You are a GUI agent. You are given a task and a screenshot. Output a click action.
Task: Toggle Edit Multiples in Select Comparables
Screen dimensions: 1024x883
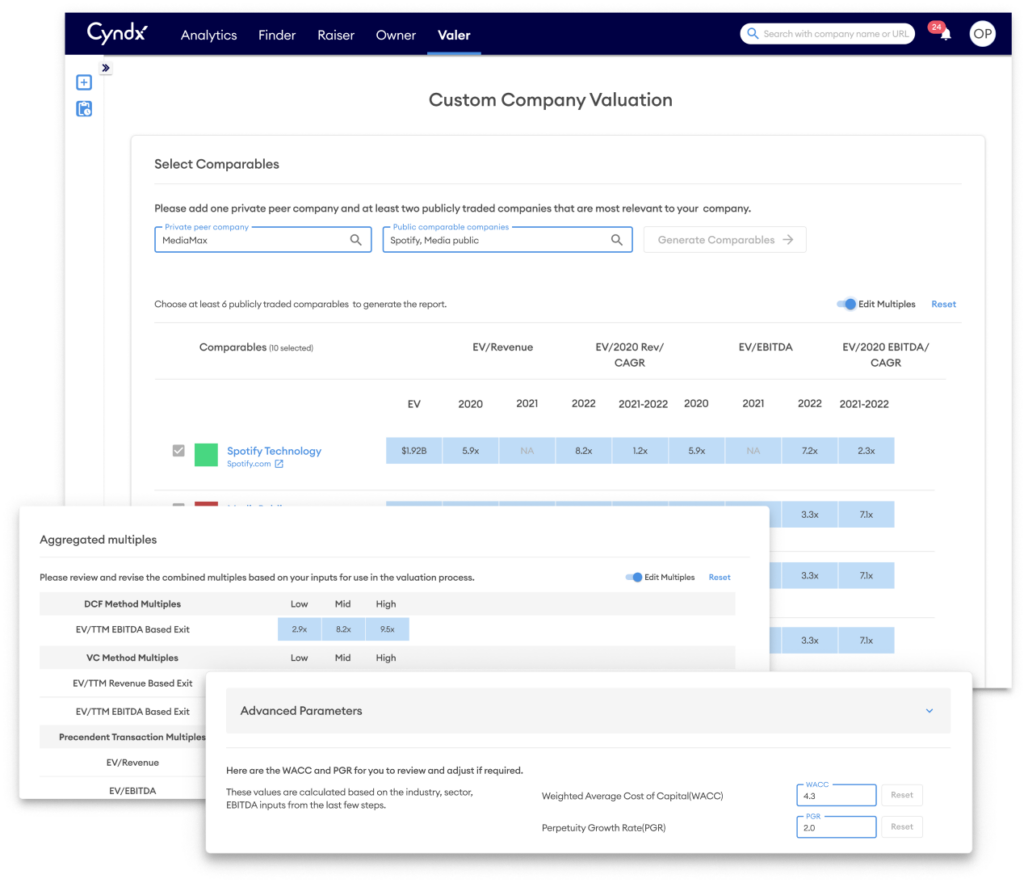[x=847, y=304]
